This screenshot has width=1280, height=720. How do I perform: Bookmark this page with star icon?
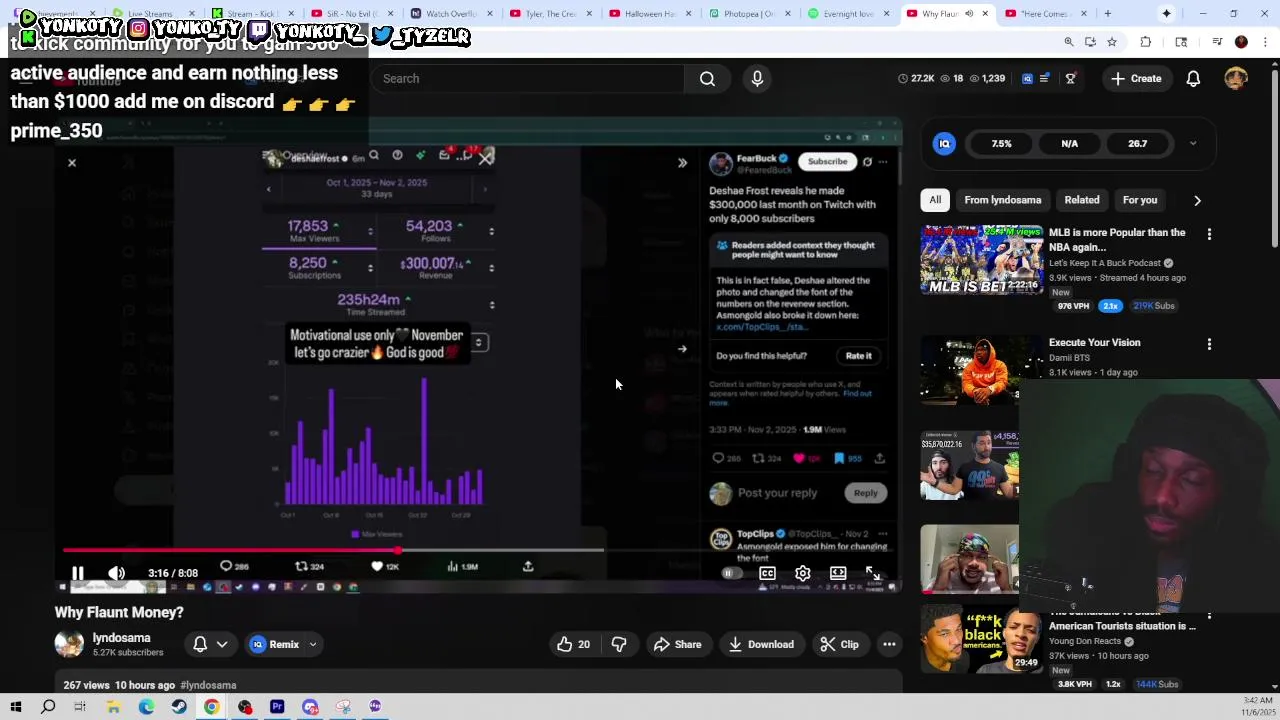tap(1111, 42)
